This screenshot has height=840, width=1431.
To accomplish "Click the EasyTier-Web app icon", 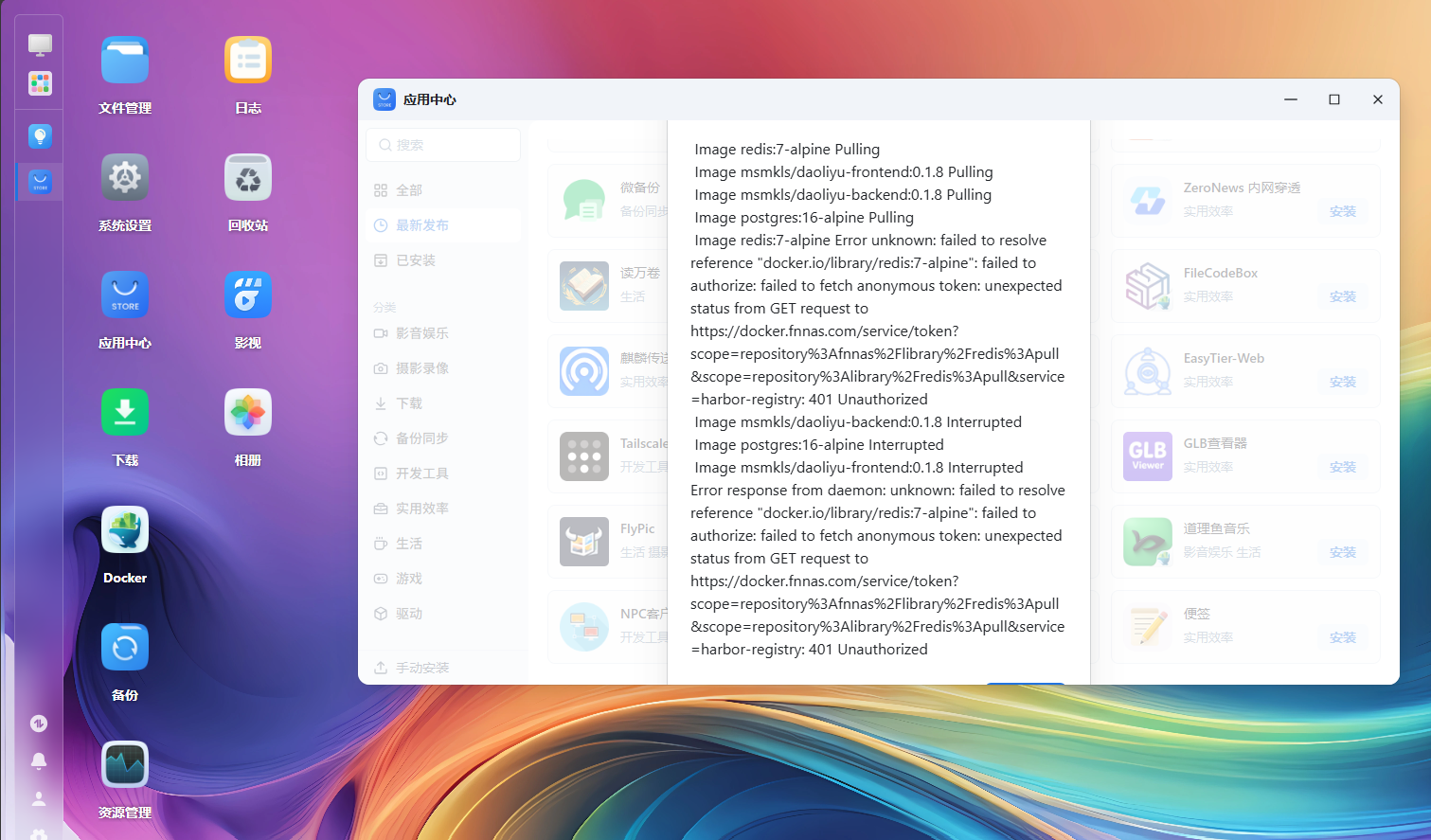I will [1148, 371].
